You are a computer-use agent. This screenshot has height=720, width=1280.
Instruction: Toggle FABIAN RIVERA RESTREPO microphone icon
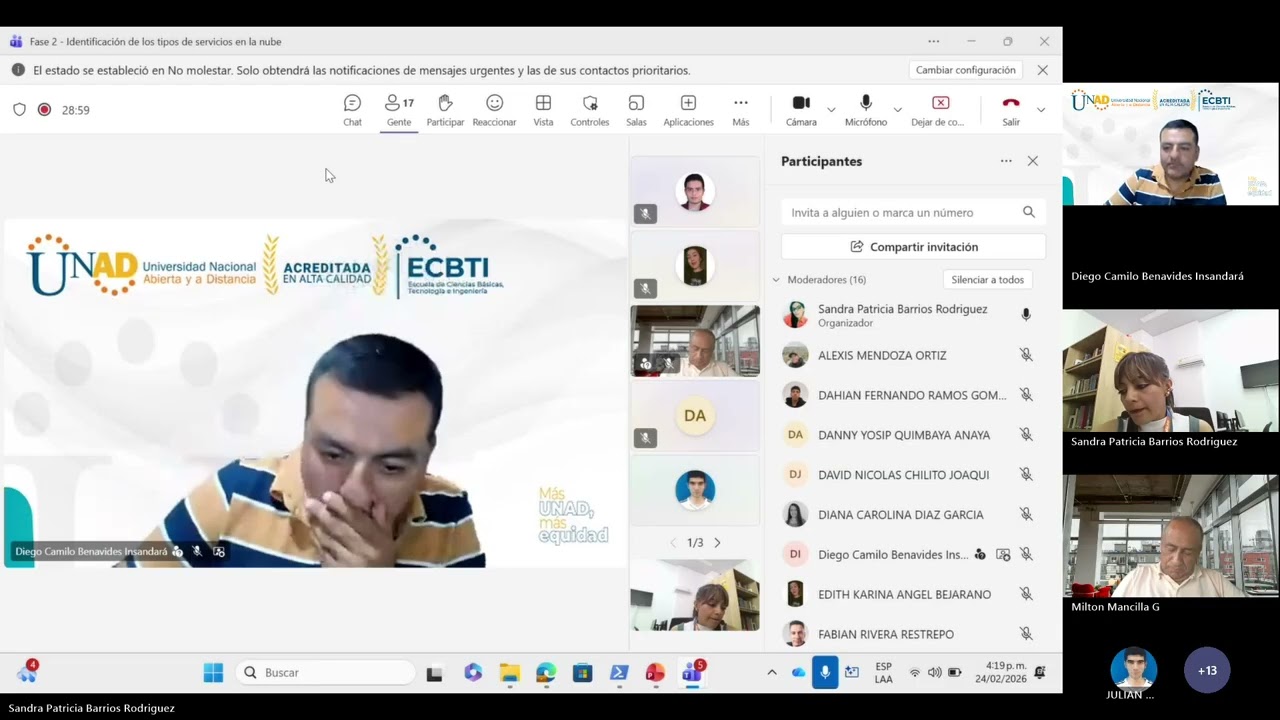pyautogui.click(x=1026, y=634)
